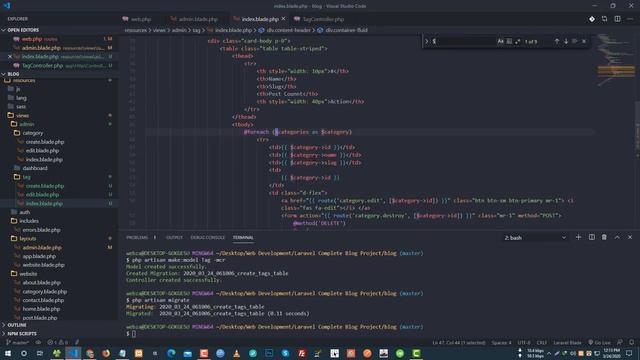Image resolution: width=640 pixels, height=360 pixels.
Task: Open VLC media player from taskbar
Action: pyautogui.click(x=236, y=353)
